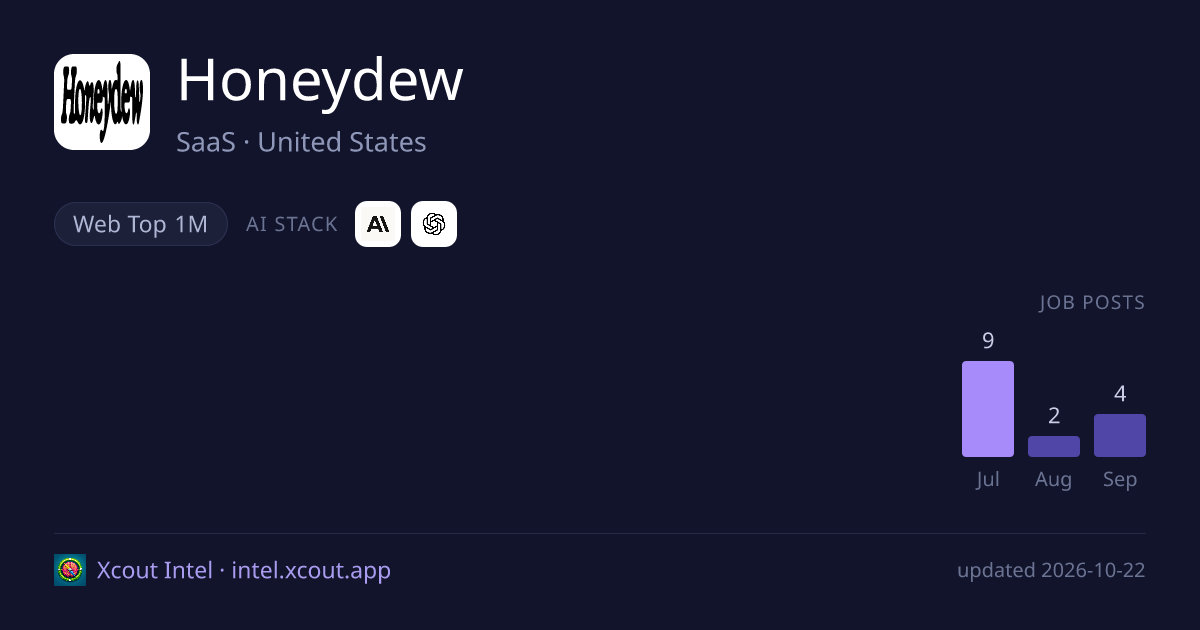Click the Jul month label
The image size is (1200, 630).
click(x=988, y=479)
